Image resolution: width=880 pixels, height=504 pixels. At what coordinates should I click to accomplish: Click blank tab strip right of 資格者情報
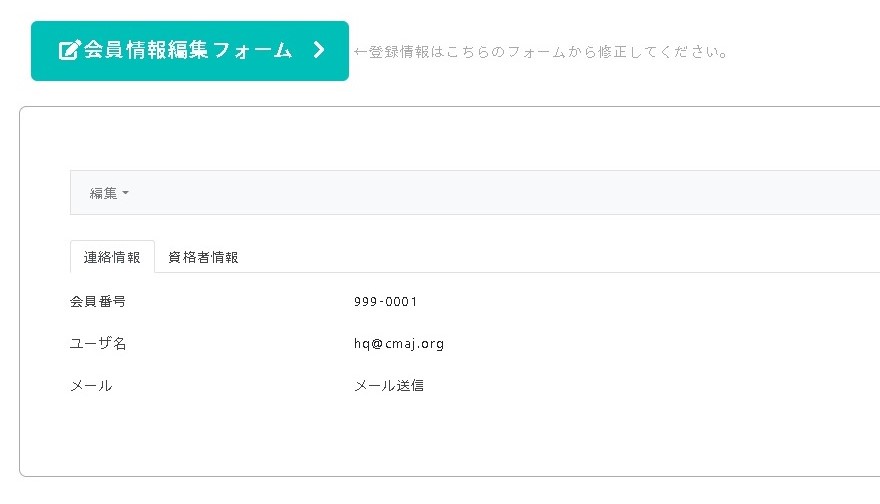561,257
